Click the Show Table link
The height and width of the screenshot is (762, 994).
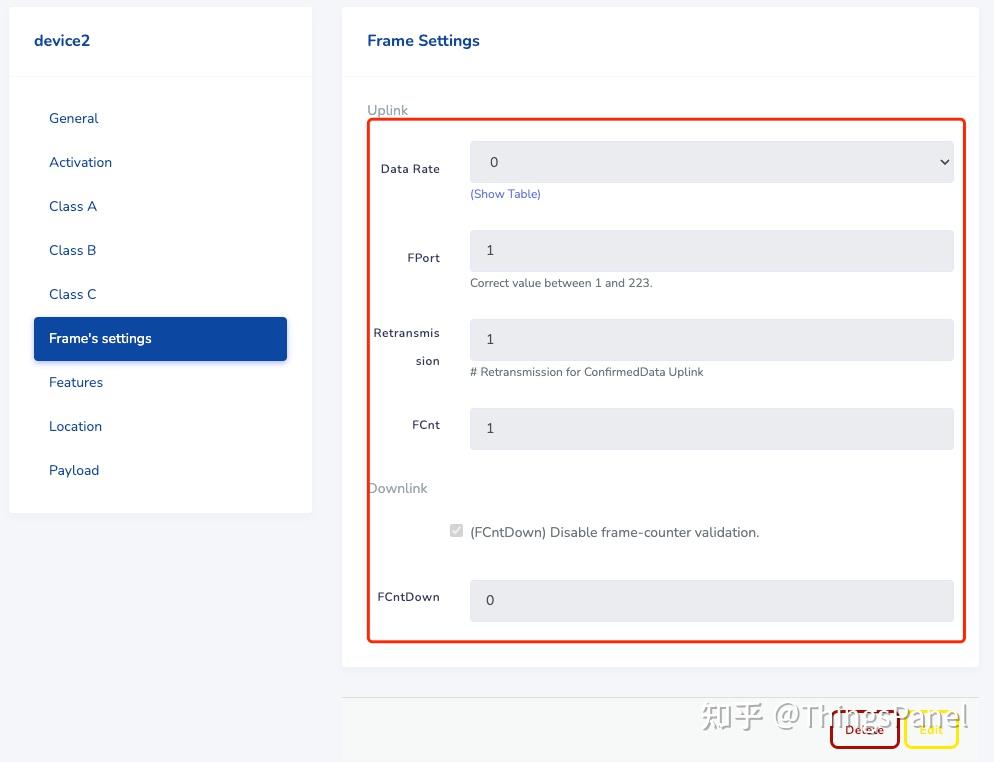[x=505, y=194]
